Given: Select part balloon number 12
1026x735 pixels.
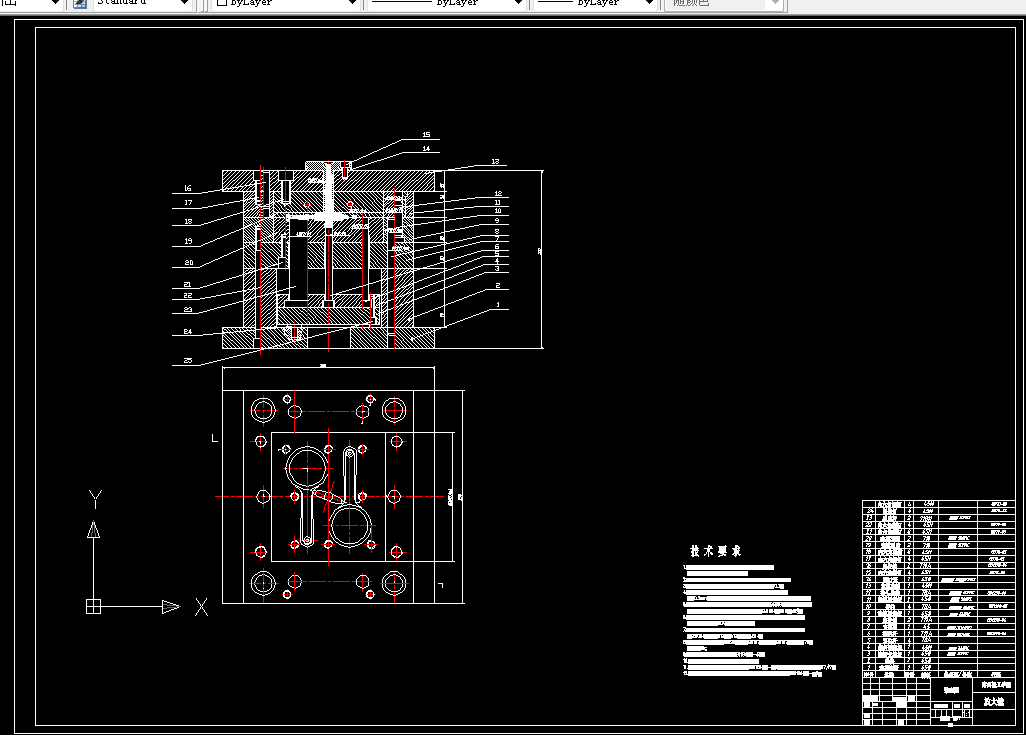Looking at the screenshot, I should point(498,194).
